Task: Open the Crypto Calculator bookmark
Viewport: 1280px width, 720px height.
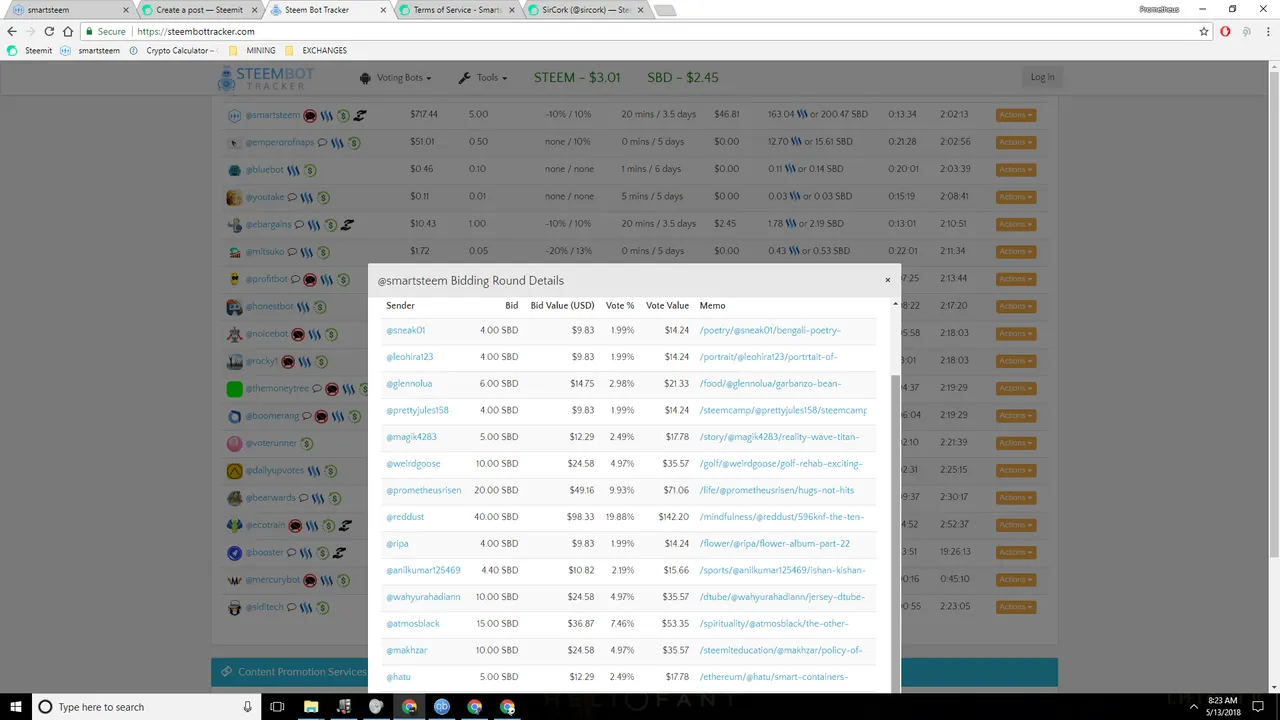Action: click(171, 50)
